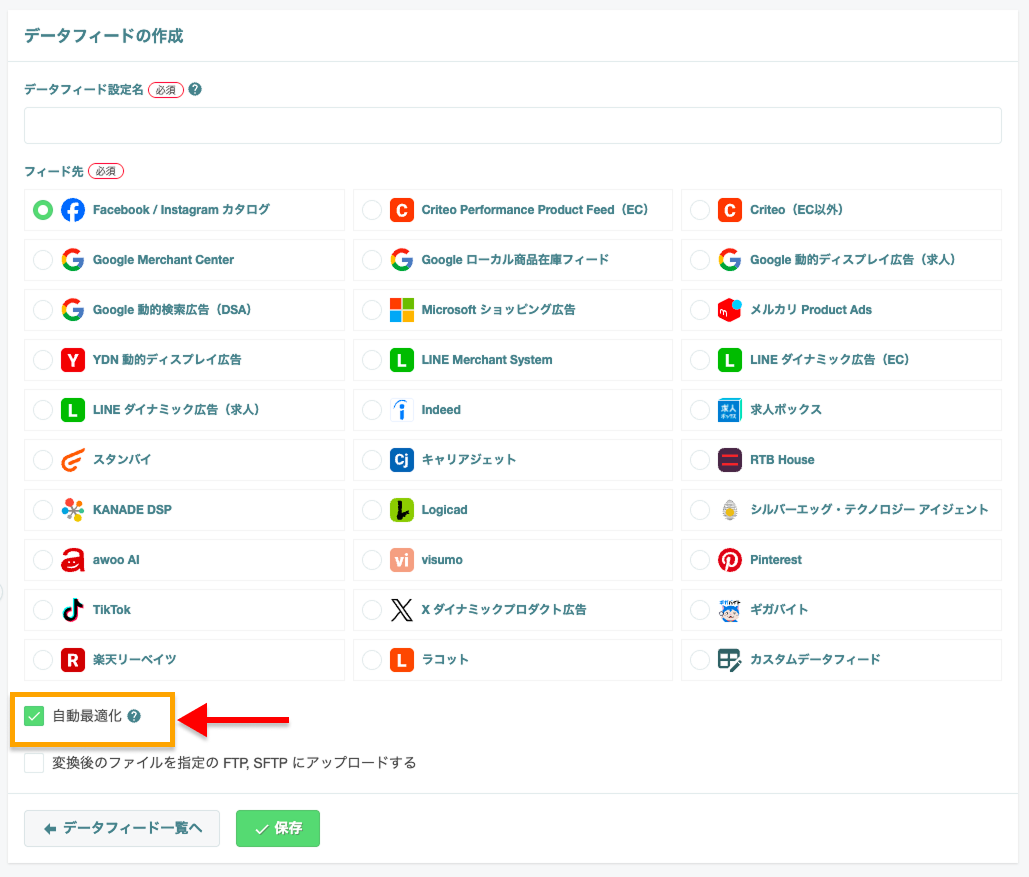Screen dimensions: 1029x877
Task: Click the Google ローカル商品在庫フィード logo
Action: click(x=402, y=260)
